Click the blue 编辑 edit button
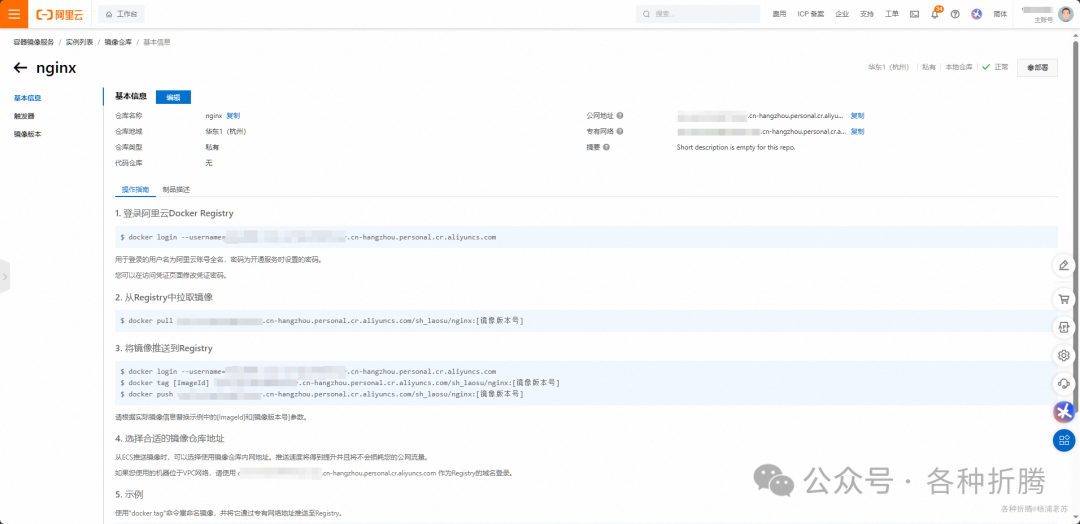The width and height of the screenshot is (1080, 524). (173, 97)
